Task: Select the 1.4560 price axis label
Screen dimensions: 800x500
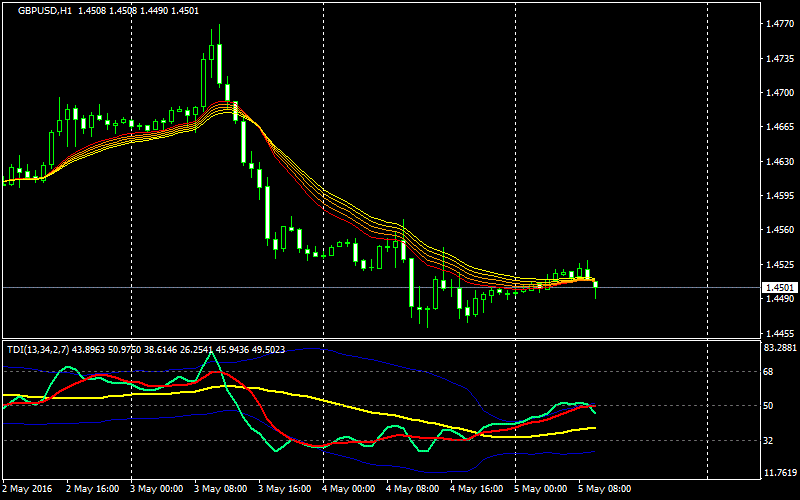Action: [x=780, y=230]
